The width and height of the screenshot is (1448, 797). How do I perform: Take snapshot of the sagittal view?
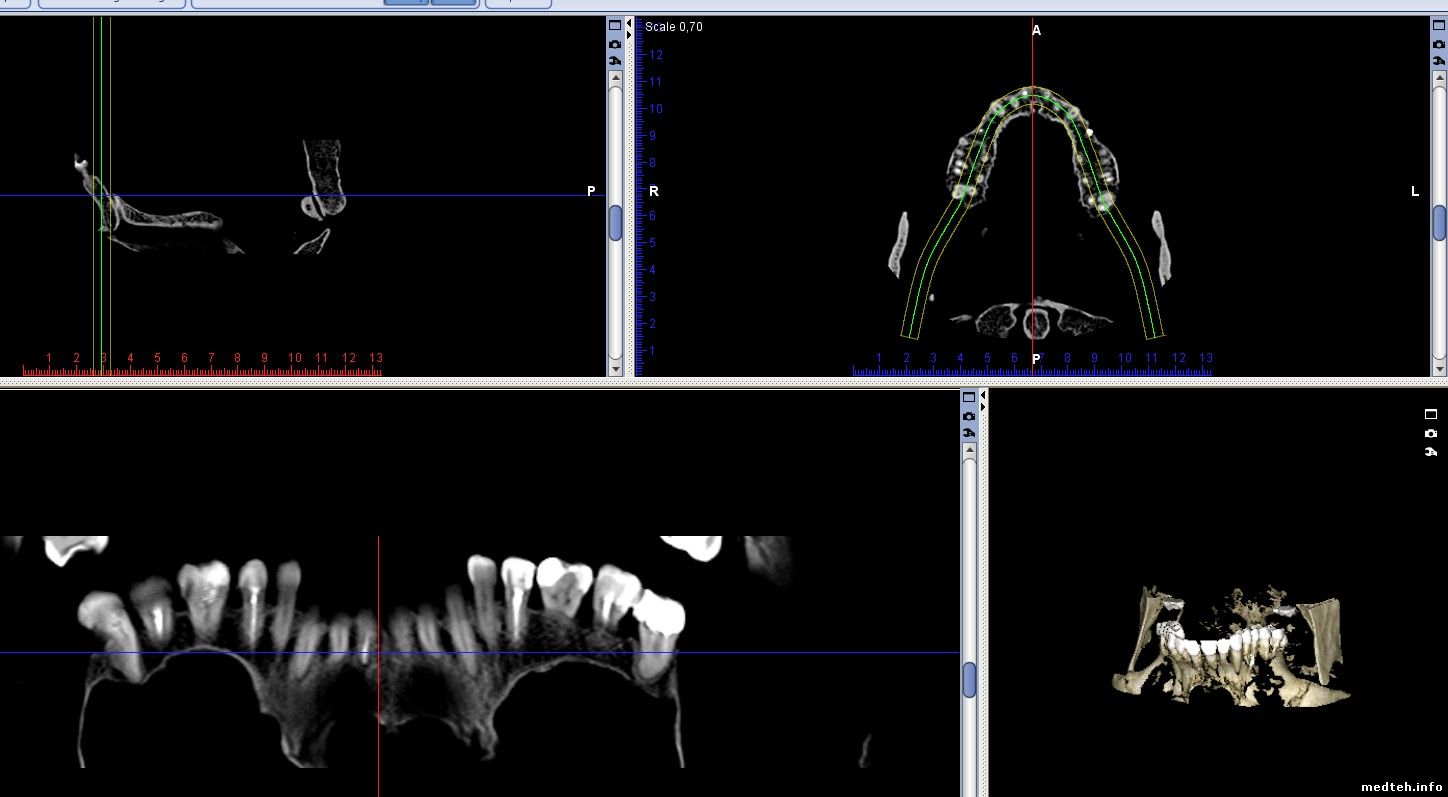tap(614, 44)
